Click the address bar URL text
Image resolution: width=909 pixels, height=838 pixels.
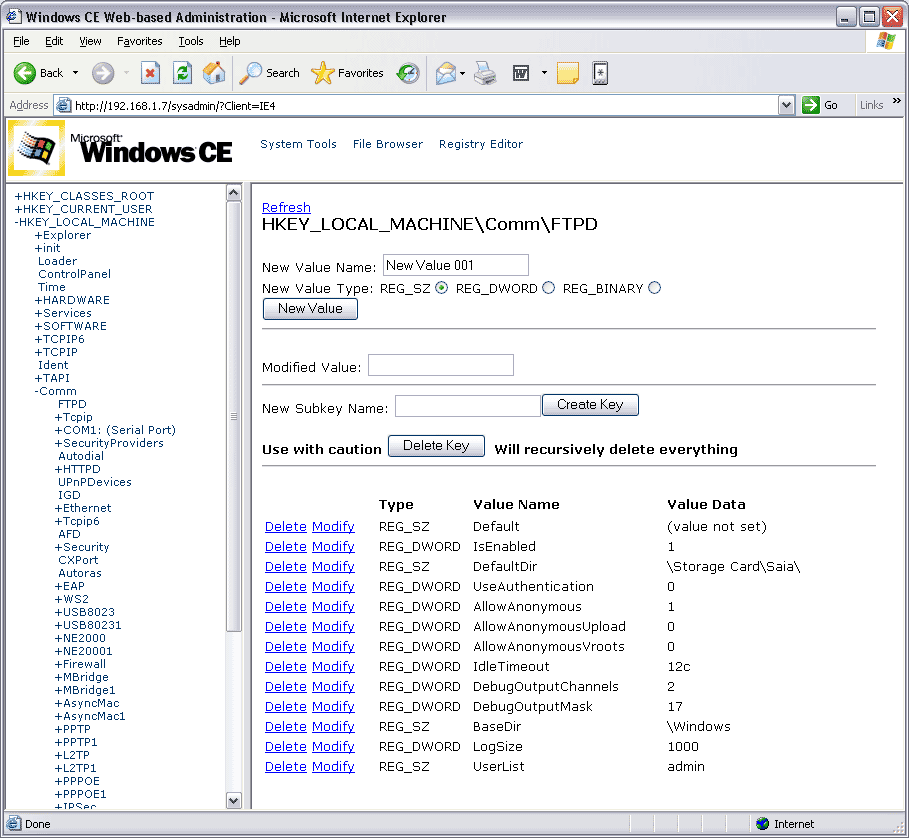175,106
